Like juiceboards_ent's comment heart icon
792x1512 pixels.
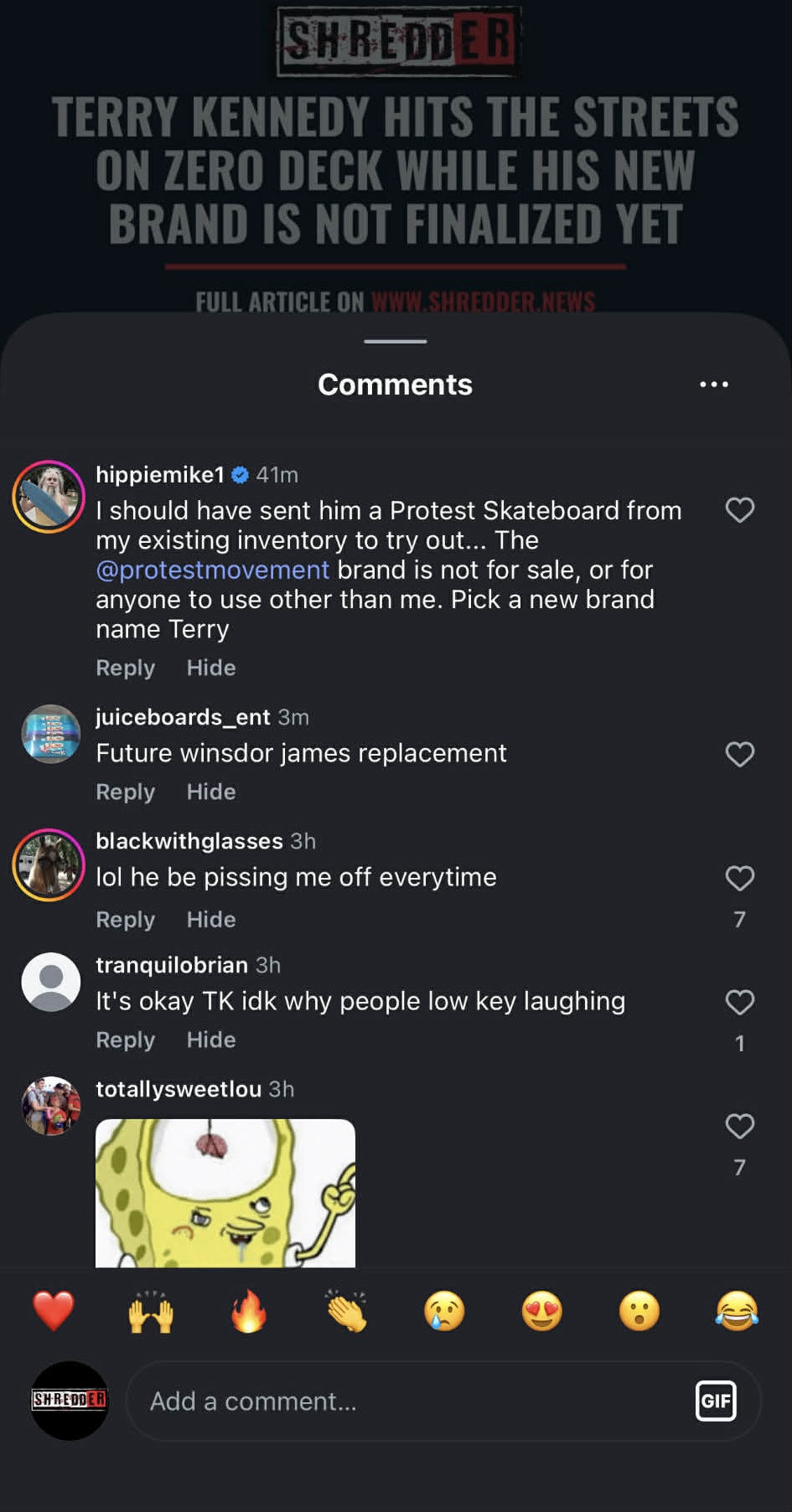(x=739, y=754)
